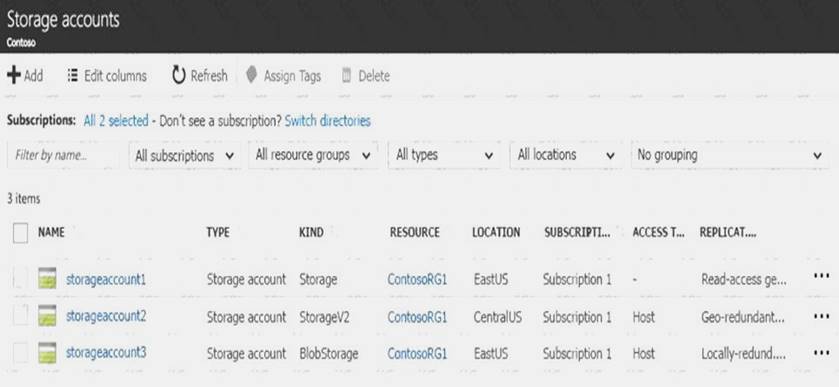This screenshot has height=387, width=839.
Task: Check the box for storageaccount3
Action: 20,353
